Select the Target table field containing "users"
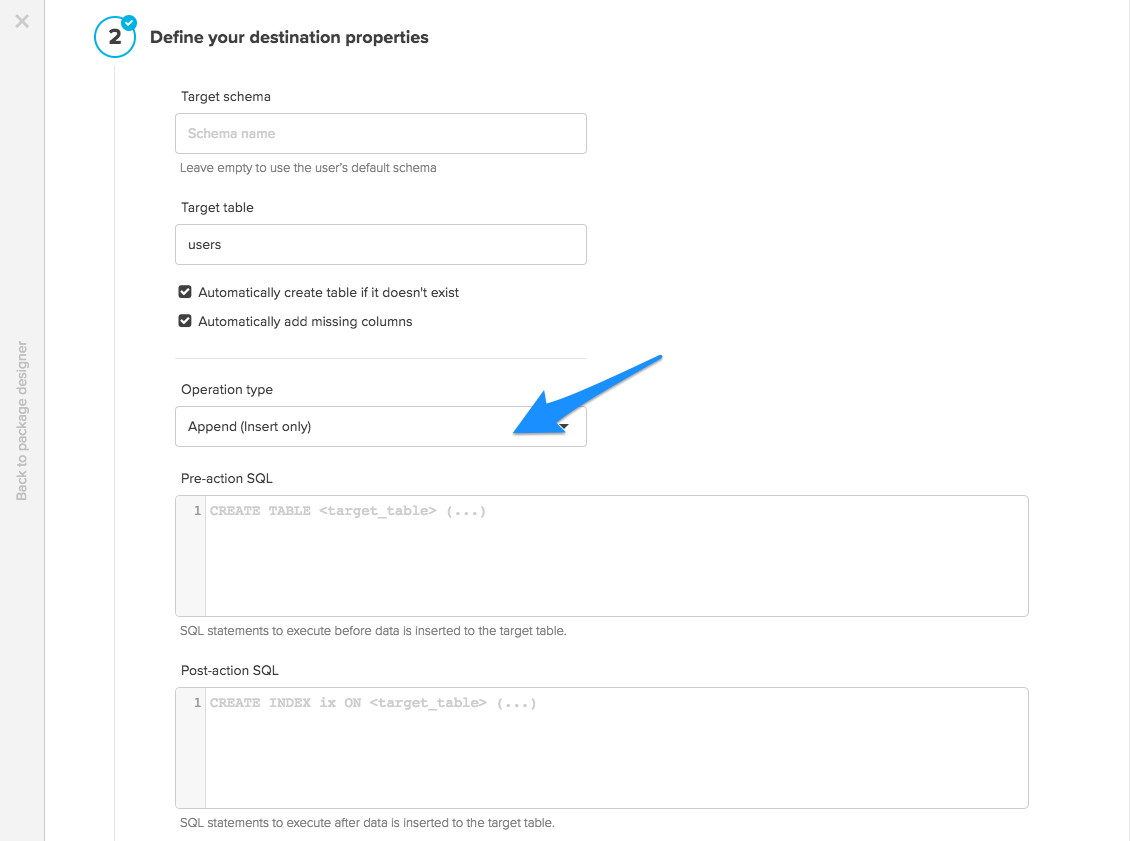 [380, 244]
